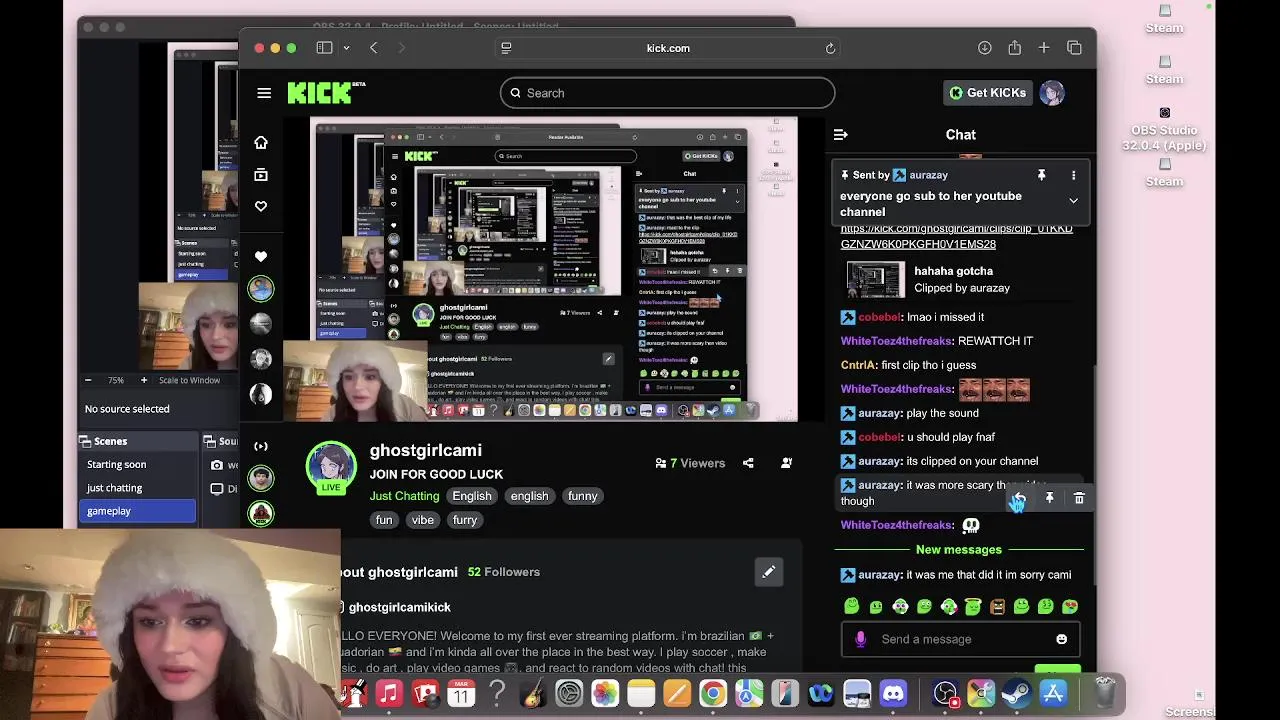Open Scale to Window menu in OBS
1280x720 pixels.
coord(189,380)
